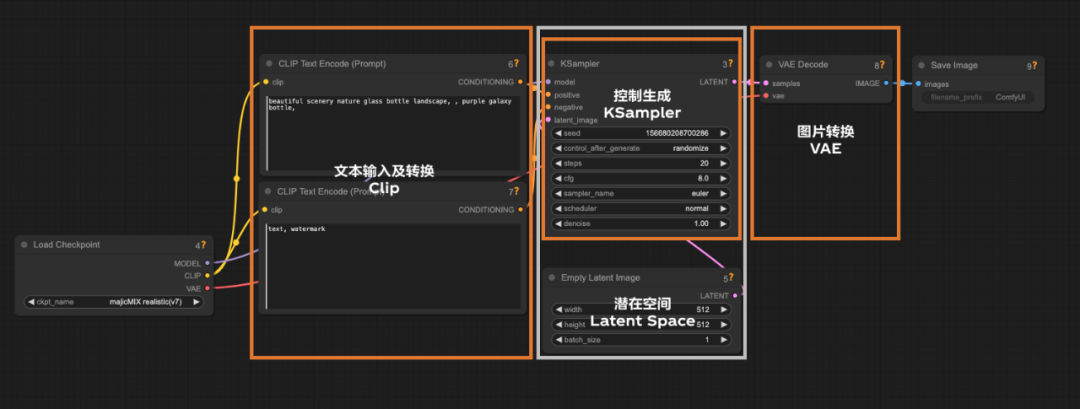Click the clip input port on CLIP node 6

pyautogui.click(x=265, y=82)
